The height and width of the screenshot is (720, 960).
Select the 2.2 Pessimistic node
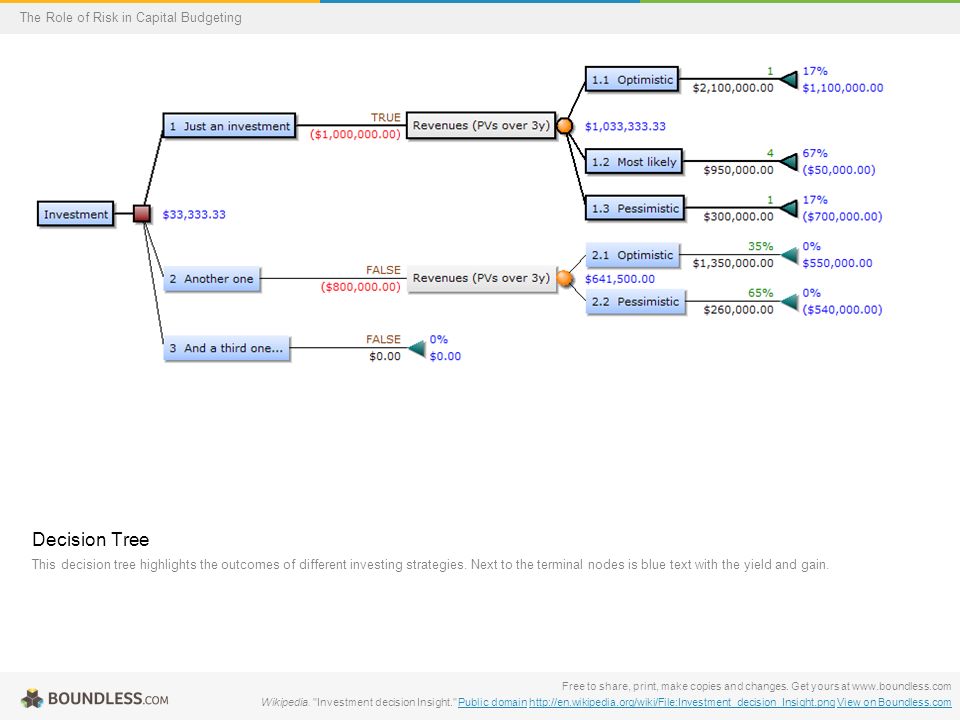pyautogui.click(x=636, y=301)
